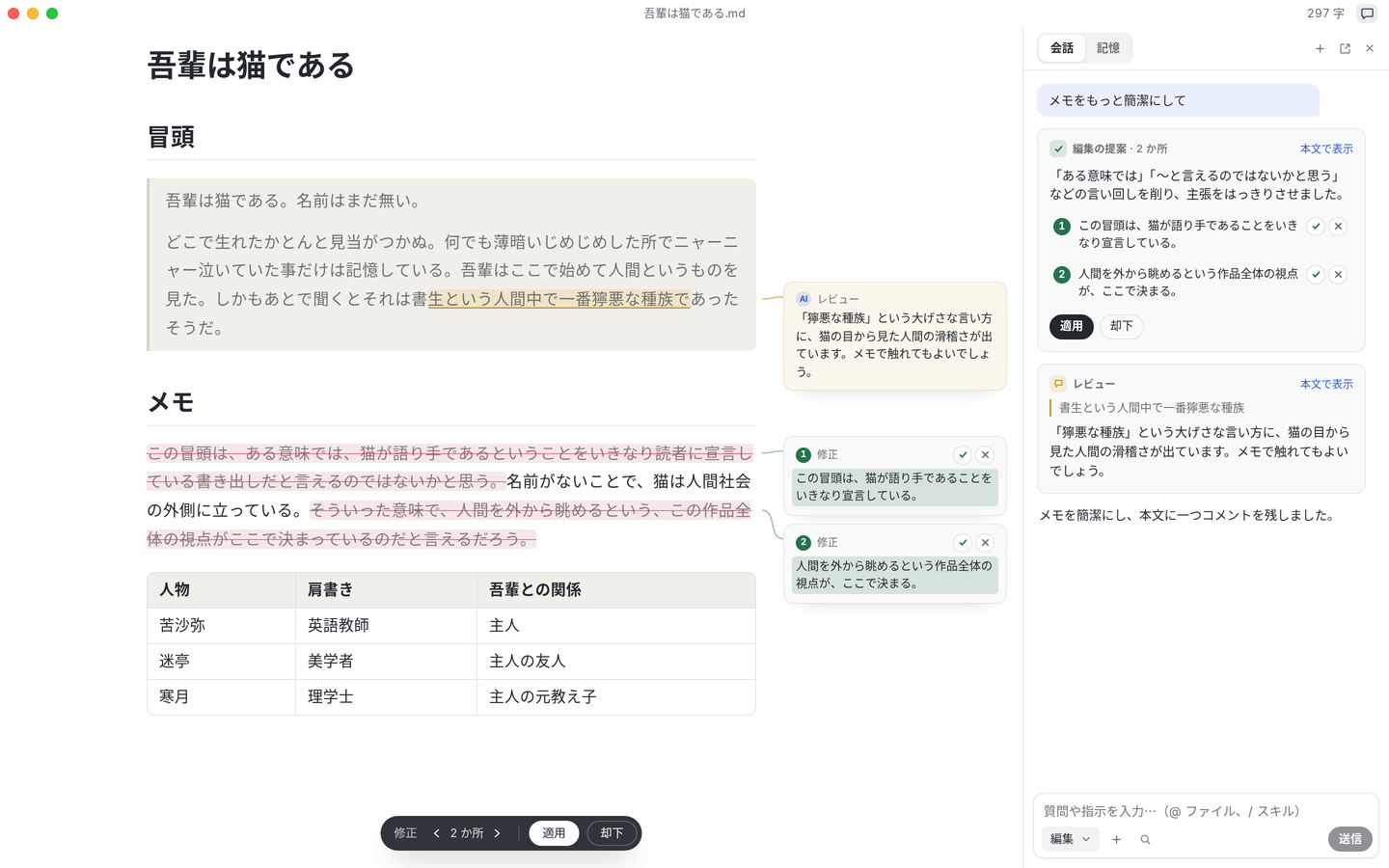Click the edit proposal checkbox icon
Screen dimensions: 1389x868
tap(1058, 149)
